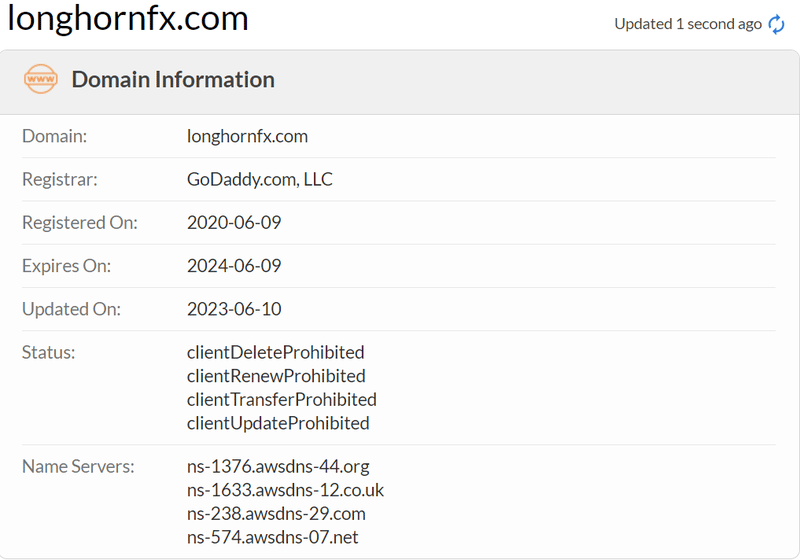Viewport: 800px width, 560px height.
Task: Click name server ns-1633.awsdns-12.co.uk
Action: click(285, 490)
